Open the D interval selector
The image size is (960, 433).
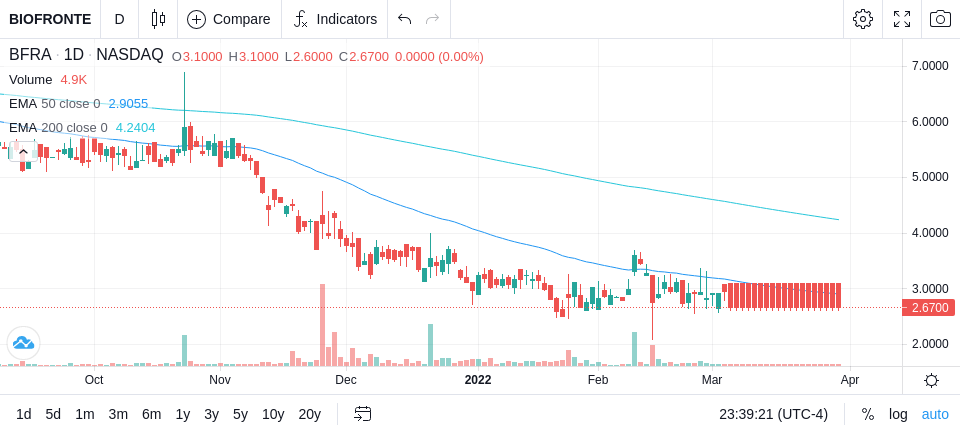click(119, 19)
